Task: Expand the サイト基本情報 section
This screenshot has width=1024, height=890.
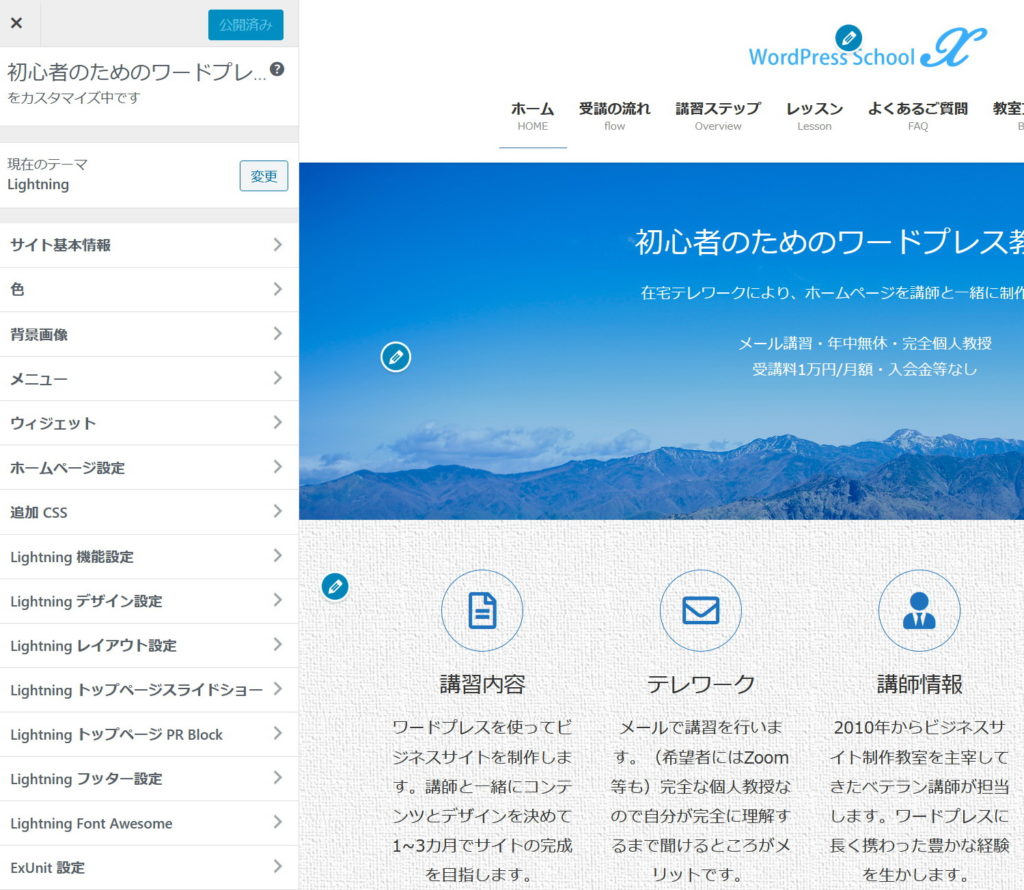Action: (149, 245)
